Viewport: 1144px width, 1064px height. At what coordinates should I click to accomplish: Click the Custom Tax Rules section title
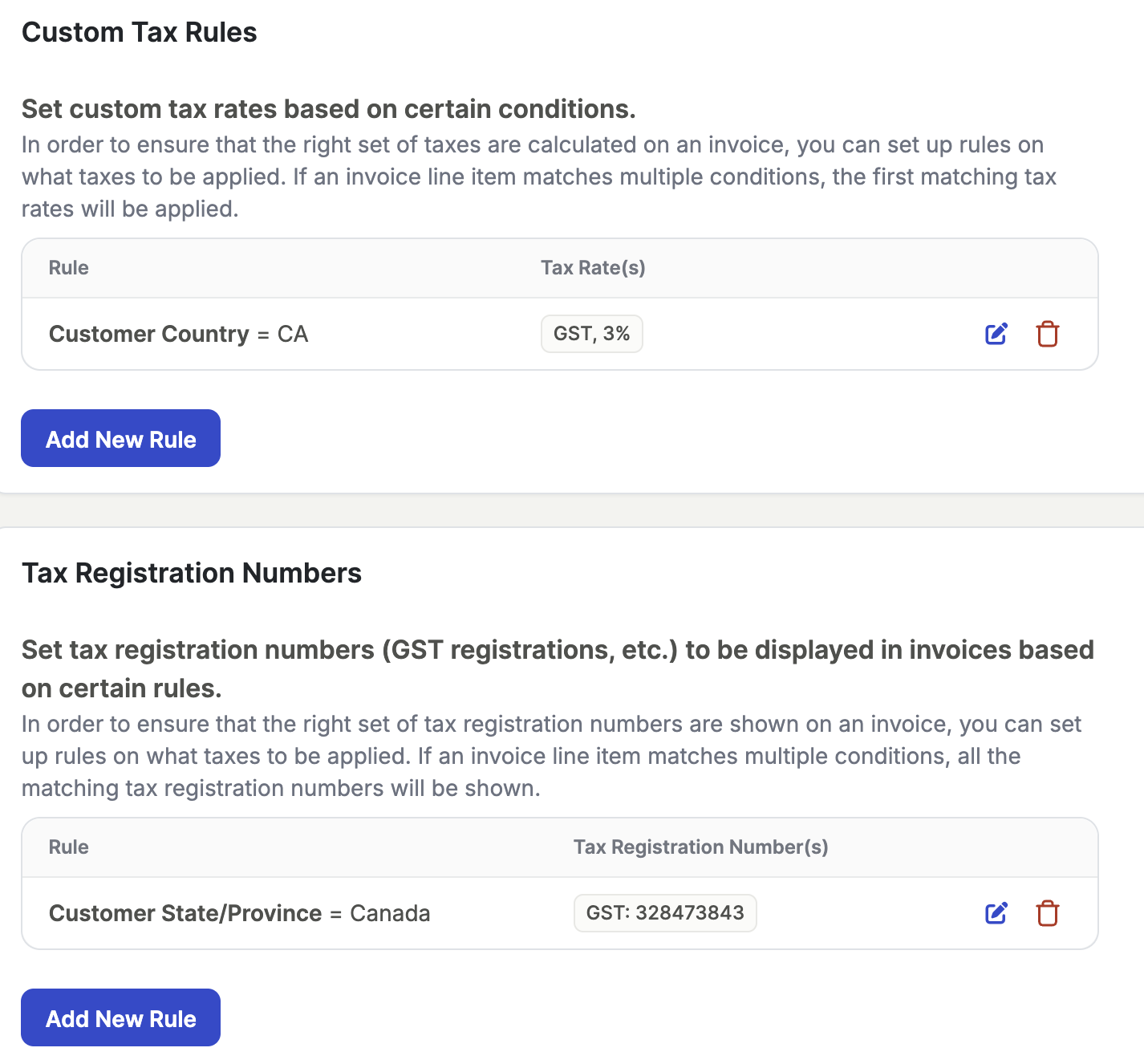[x=140, y=32]
